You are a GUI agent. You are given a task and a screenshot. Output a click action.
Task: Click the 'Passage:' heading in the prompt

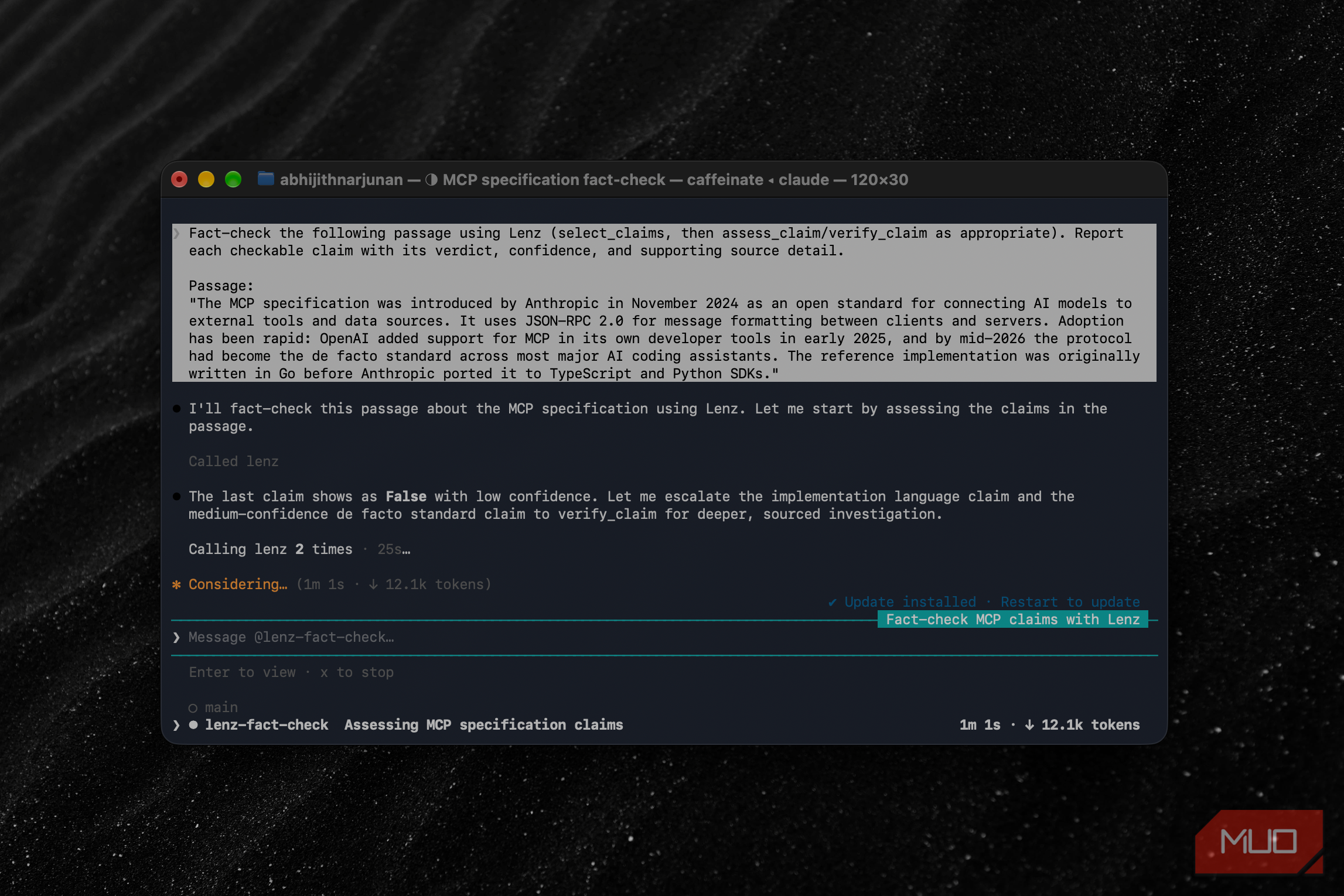221,286
